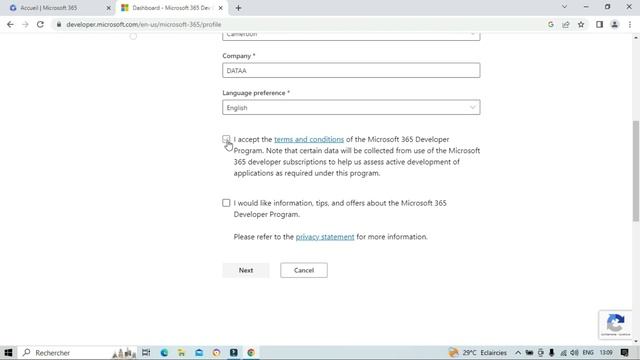Select the Dashboard Microsoft 365 Dev tab

click(x=171, y=8)
